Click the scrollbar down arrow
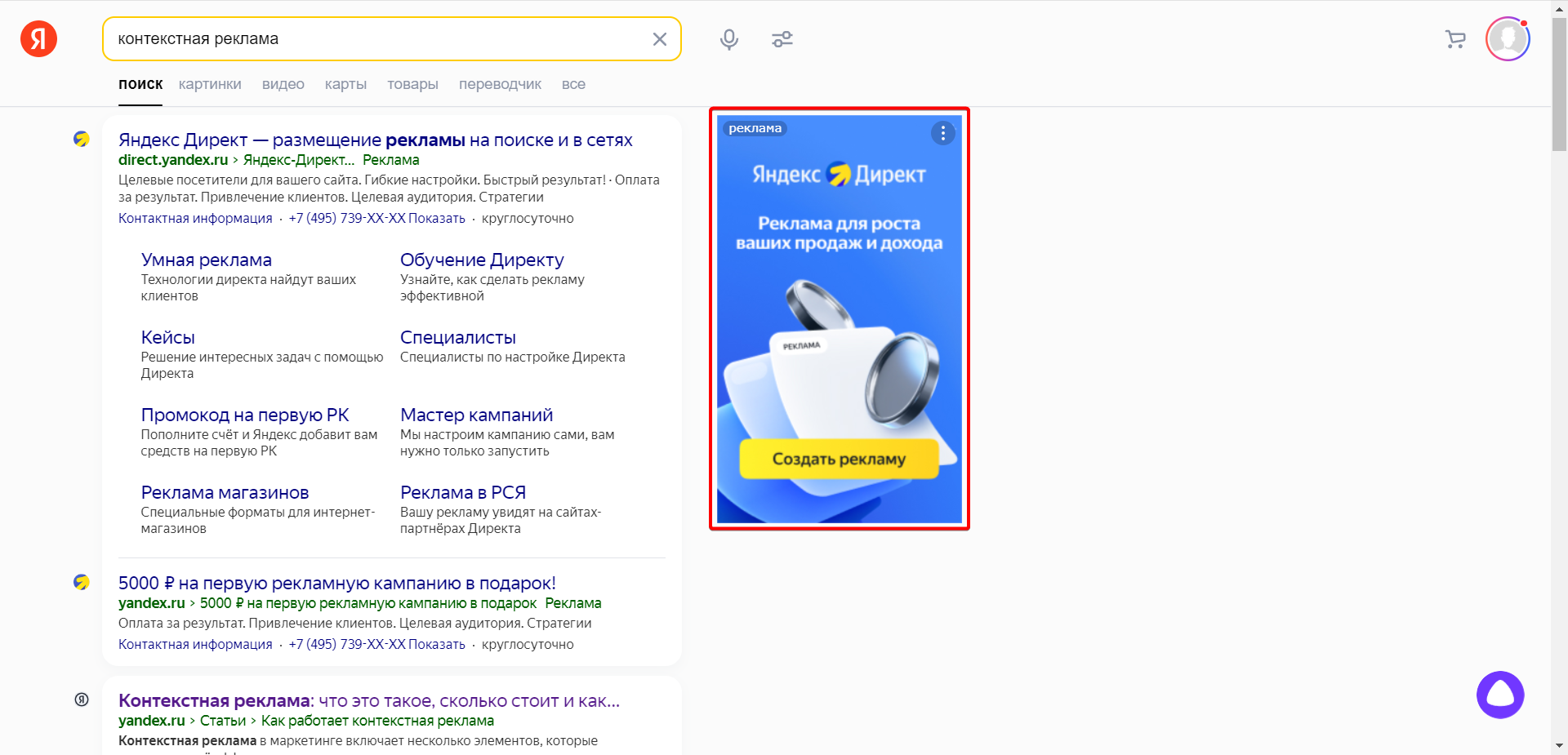Image resolution: width=1568 pixels, height=755 pixels. pos(1559,746)
